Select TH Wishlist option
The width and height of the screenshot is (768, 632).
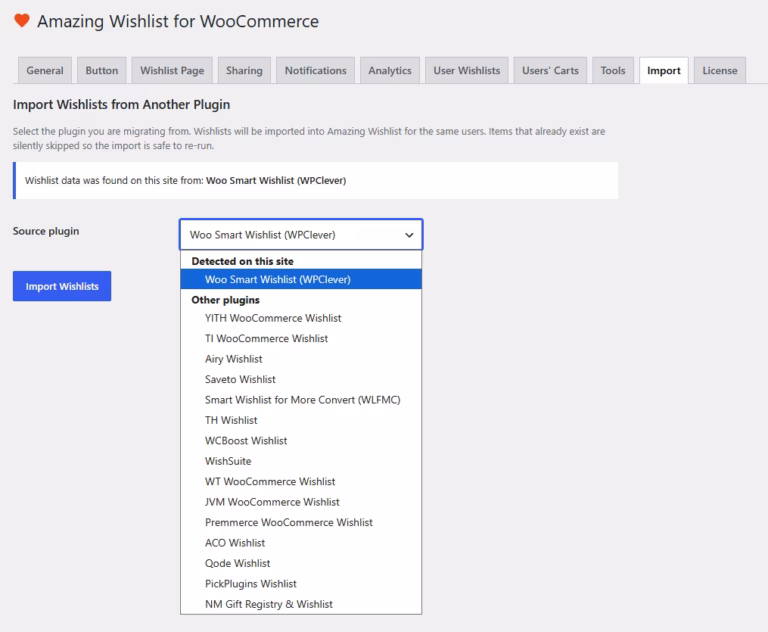click(x=301, y=420)
